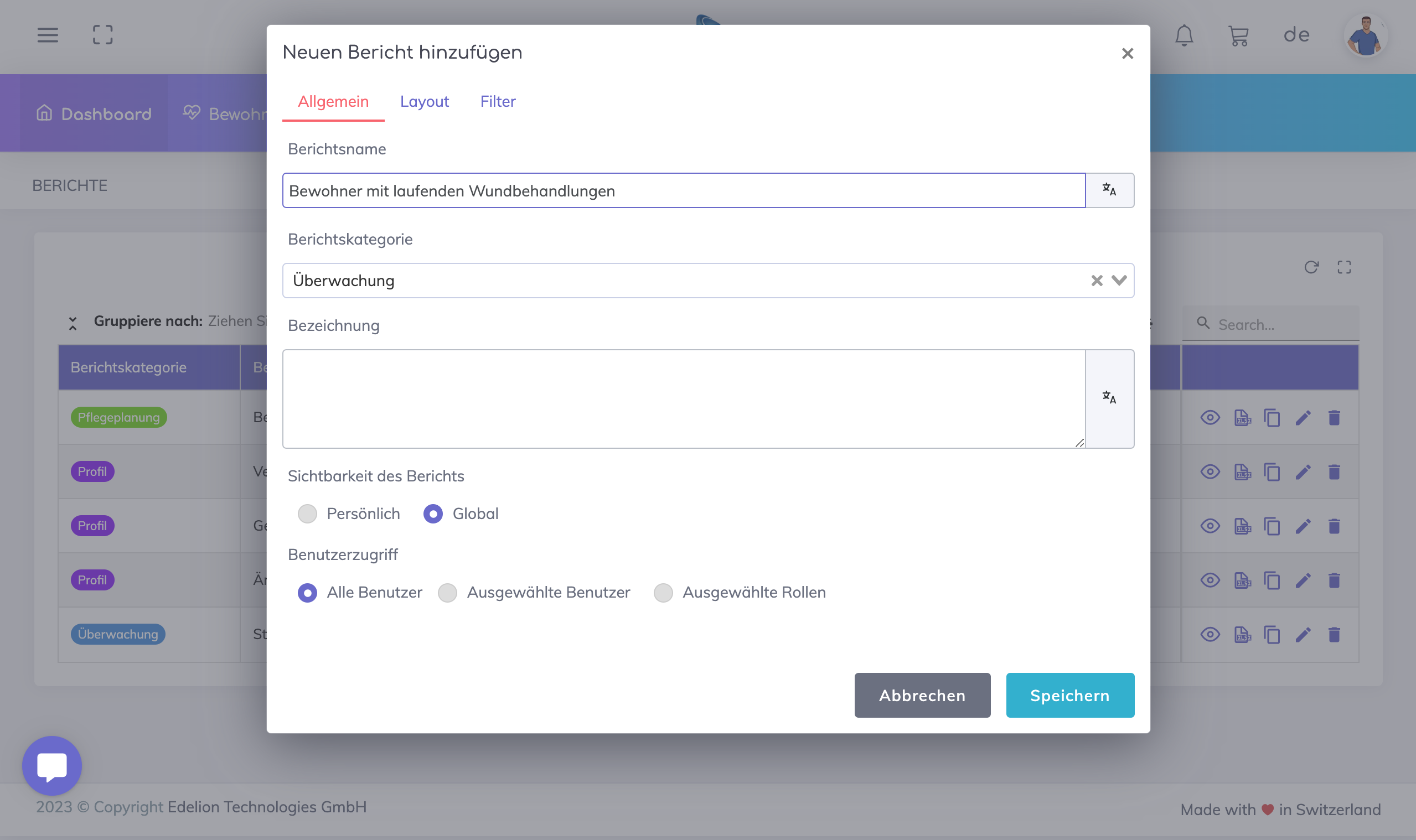Click the translate icon beside Berichtsname field

tap(1109, 190)
